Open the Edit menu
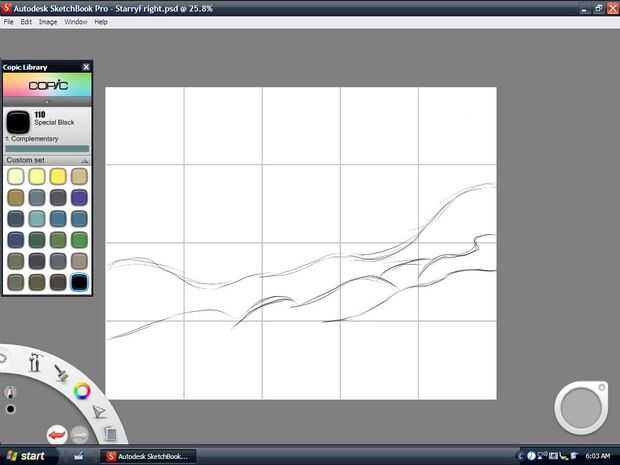620x465 pixels. (26, 22)
